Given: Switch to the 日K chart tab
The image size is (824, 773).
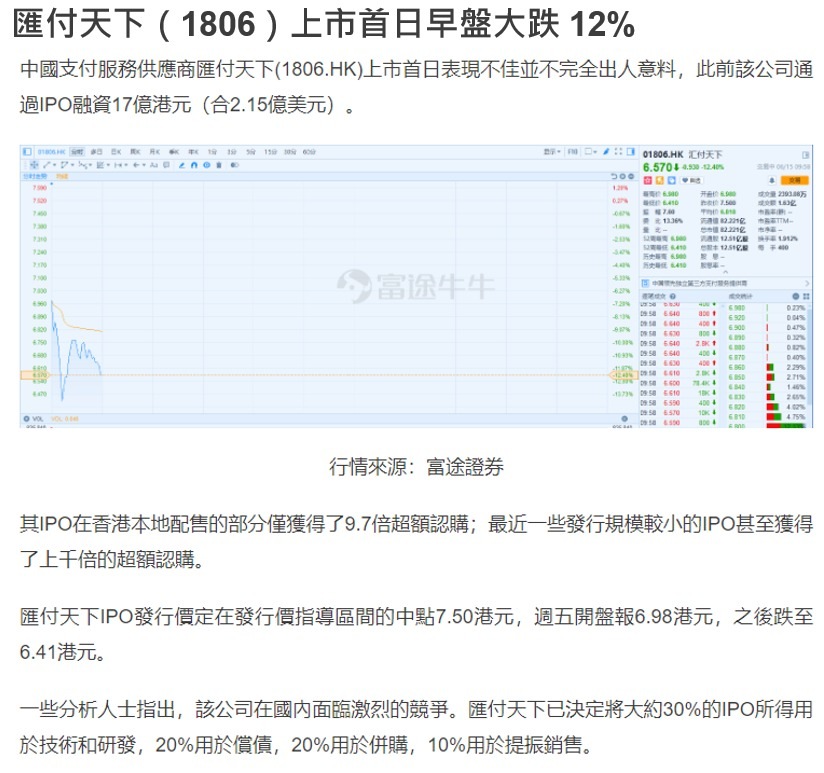Looking at the screenshot, I should [x=116, y=152].
